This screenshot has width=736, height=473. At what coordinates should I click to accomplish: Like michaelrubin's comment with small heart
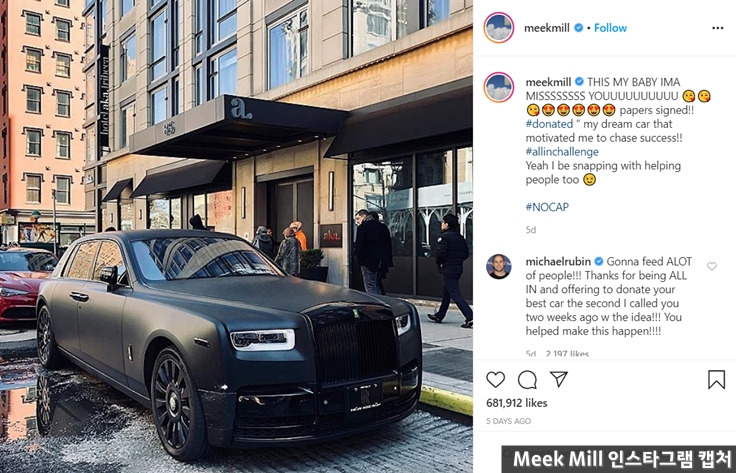712,266
